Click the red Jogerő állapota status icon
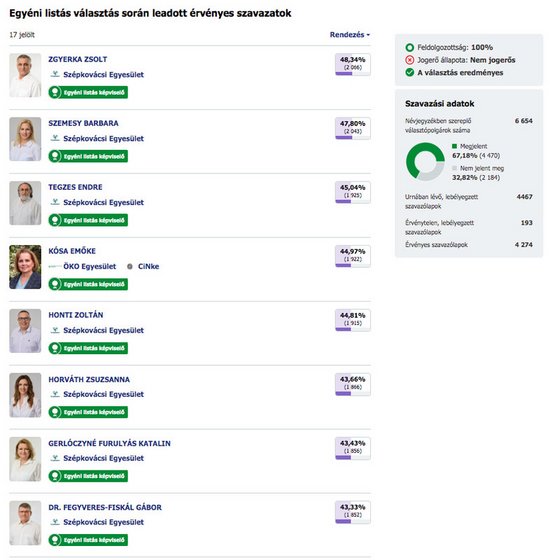550x560 pixels. pyautogui.click(x=410, y=60)
